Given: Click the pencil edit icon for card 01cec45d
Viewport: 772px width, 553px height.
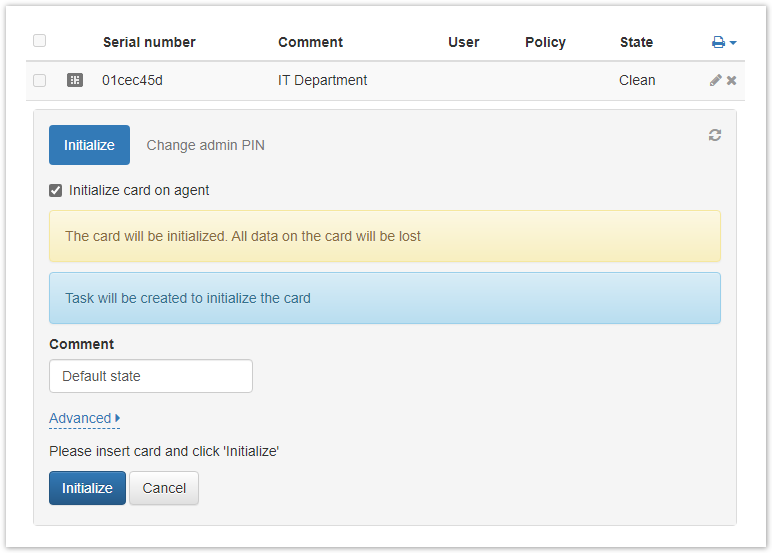Looking at the screenshot, I should (x=715, y=80).
